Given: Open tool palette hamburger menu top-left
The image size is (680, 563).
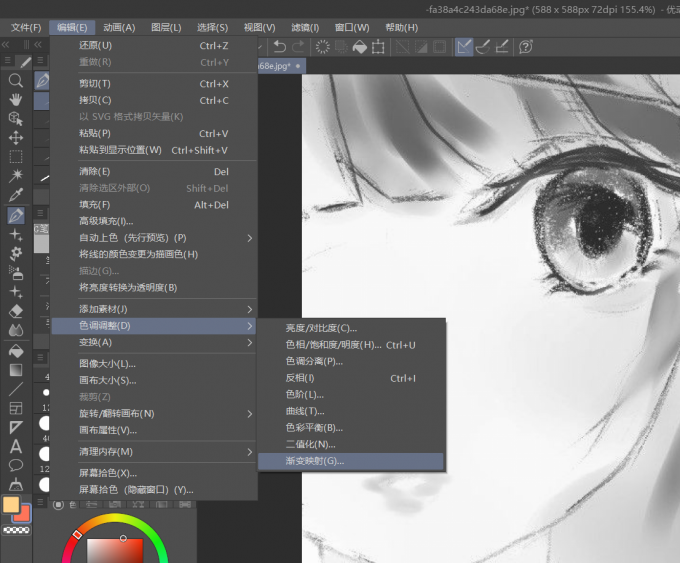Looking at the screenshot, I should point(7,60).
